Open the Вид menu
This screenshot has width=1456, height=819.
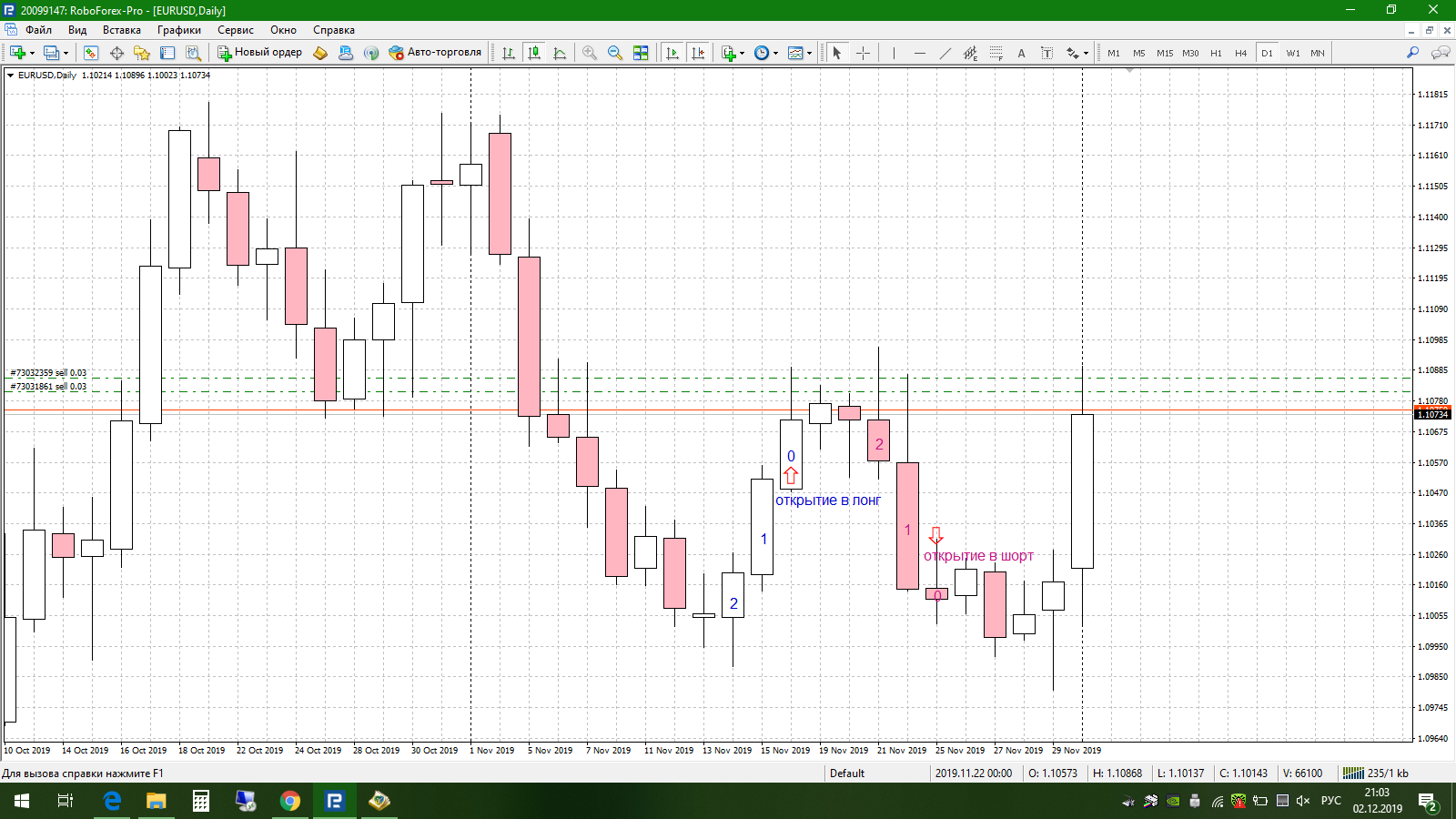(x=77, y=30)
